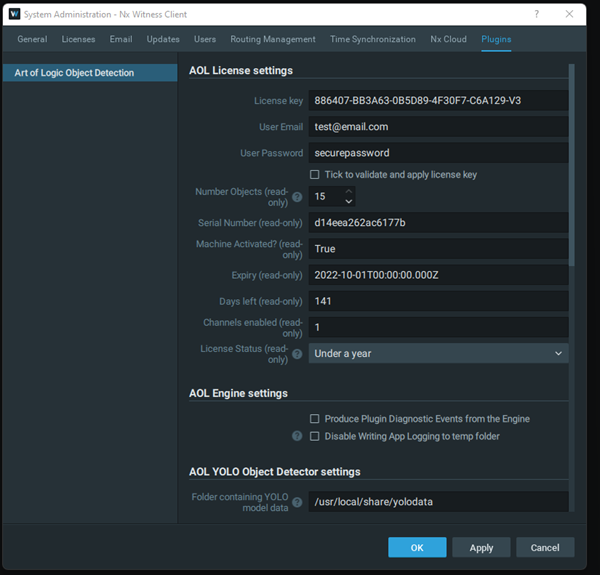Screen dimensions: 600x575
Task: Open the Licenses tab
Action: (78, 39)
